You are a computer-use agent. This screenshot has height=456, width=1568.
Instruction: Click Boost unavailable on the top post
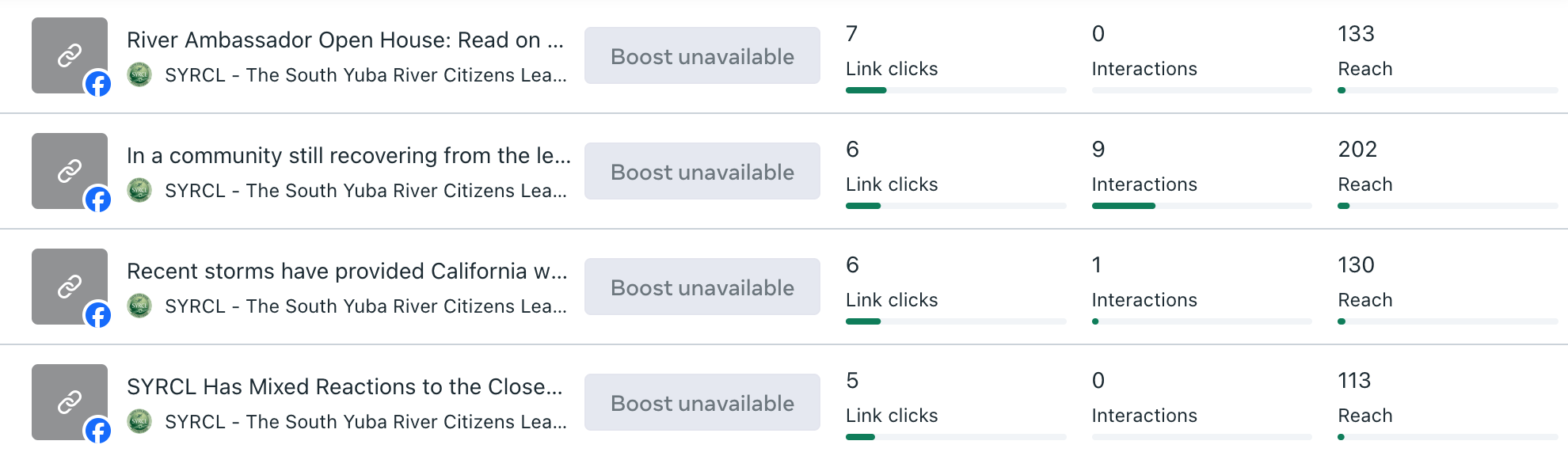tap(702, 55)
